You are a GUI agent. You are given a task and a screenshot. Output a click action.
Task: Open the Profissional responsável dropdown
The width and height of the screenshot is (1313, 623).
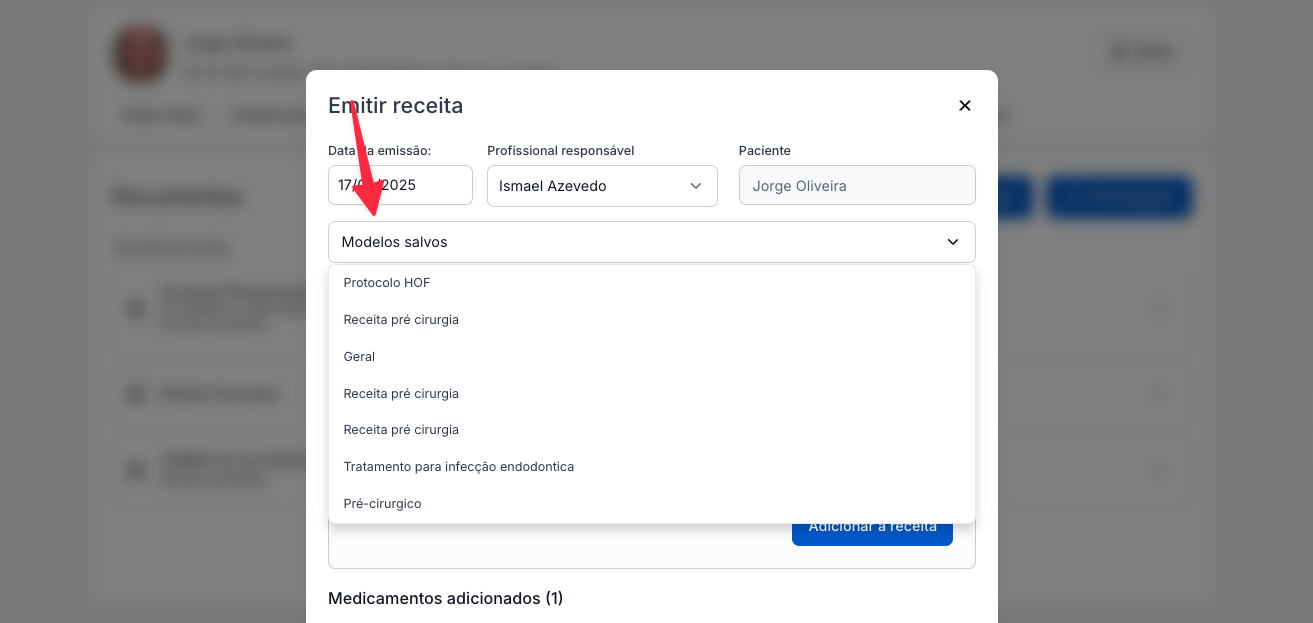tap(601, 186)
